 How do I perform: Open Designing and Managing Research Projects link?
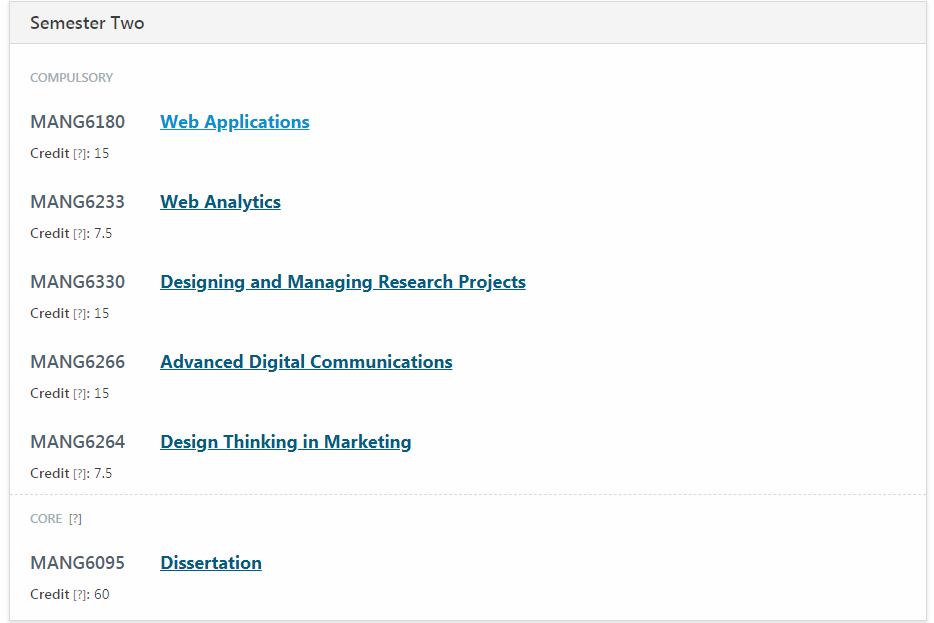coord(343,282)
